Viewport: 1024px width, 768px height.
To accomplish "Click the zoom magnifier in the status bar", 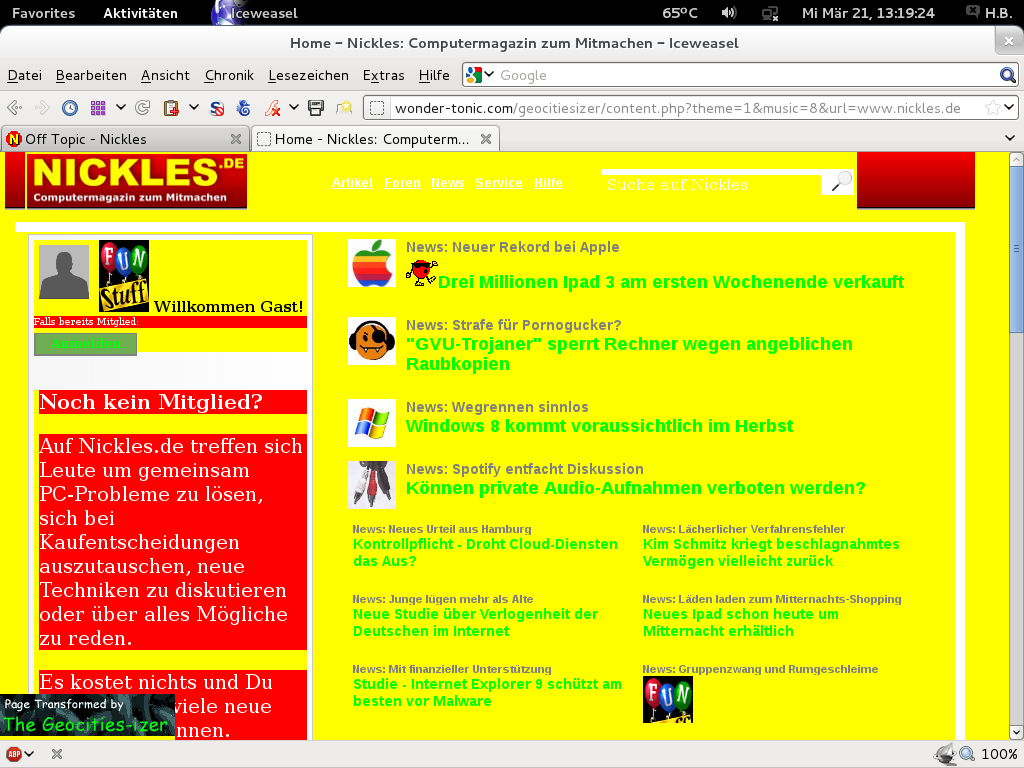I will (967, 754).
